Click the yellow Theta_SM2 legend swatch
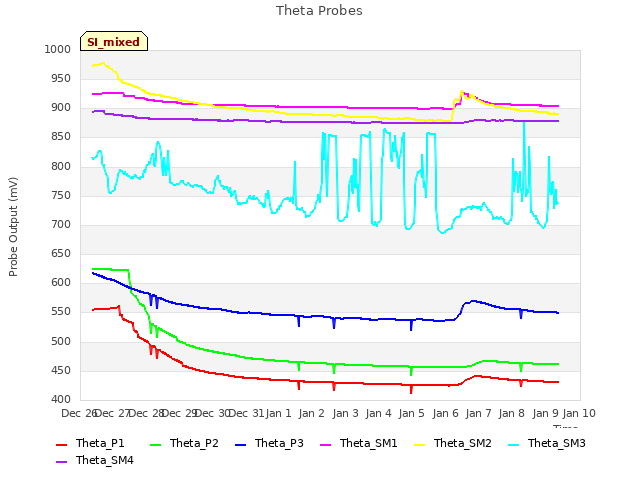 [x=420, y=444]
